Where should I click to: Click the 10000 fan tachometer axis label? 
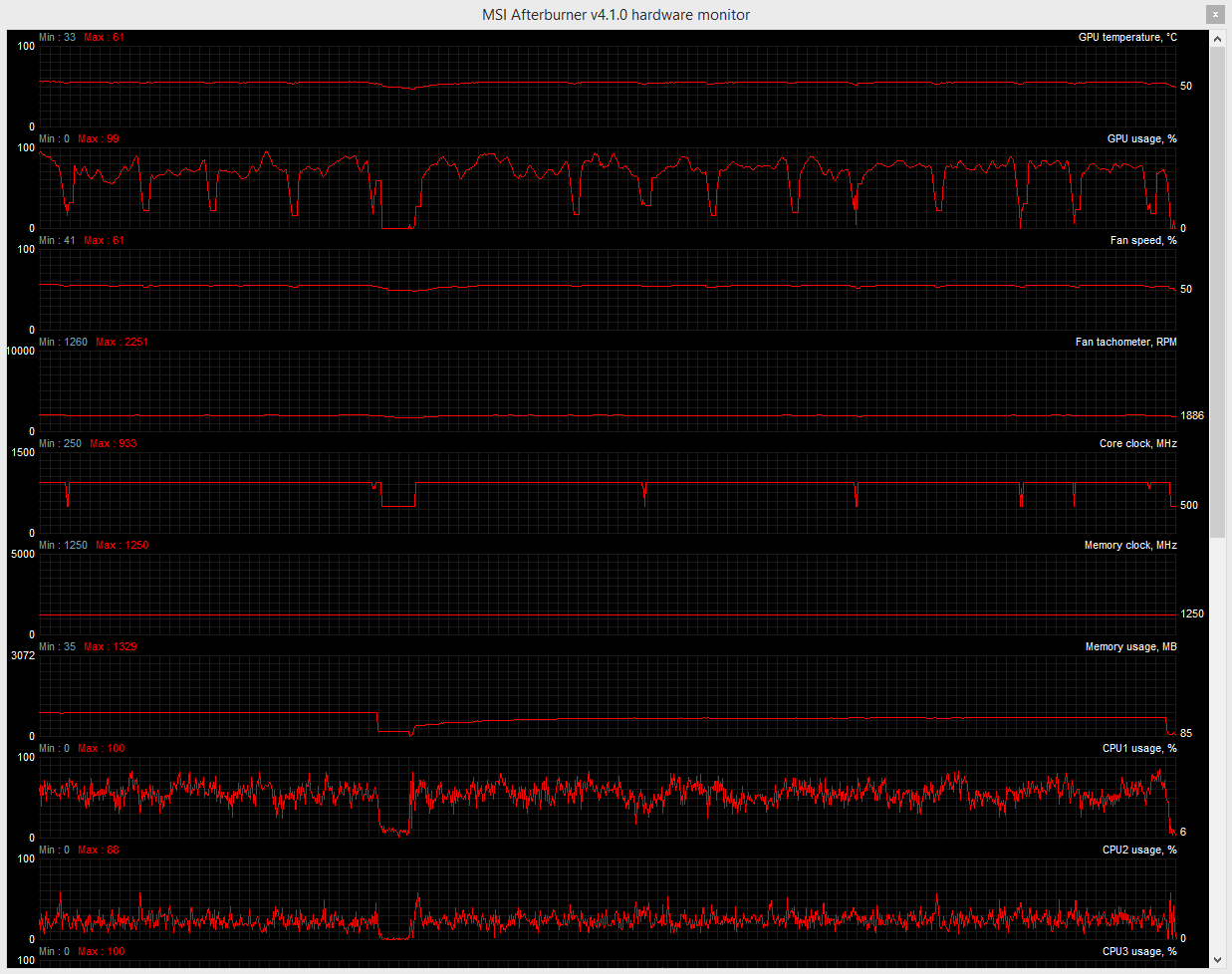click(x=20, y=351)
